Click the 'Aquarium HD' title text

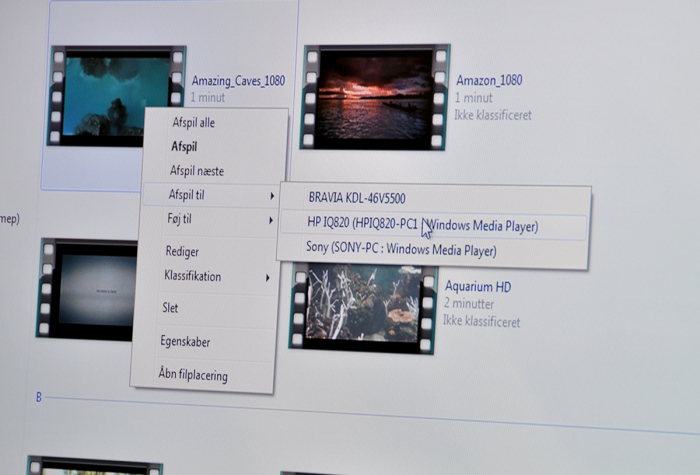click(x=478, y=287)
